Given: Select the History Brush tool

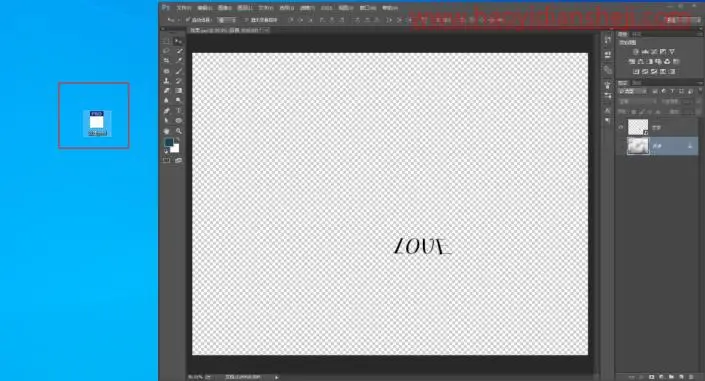Looking at the screenshot, I should 178,81.
